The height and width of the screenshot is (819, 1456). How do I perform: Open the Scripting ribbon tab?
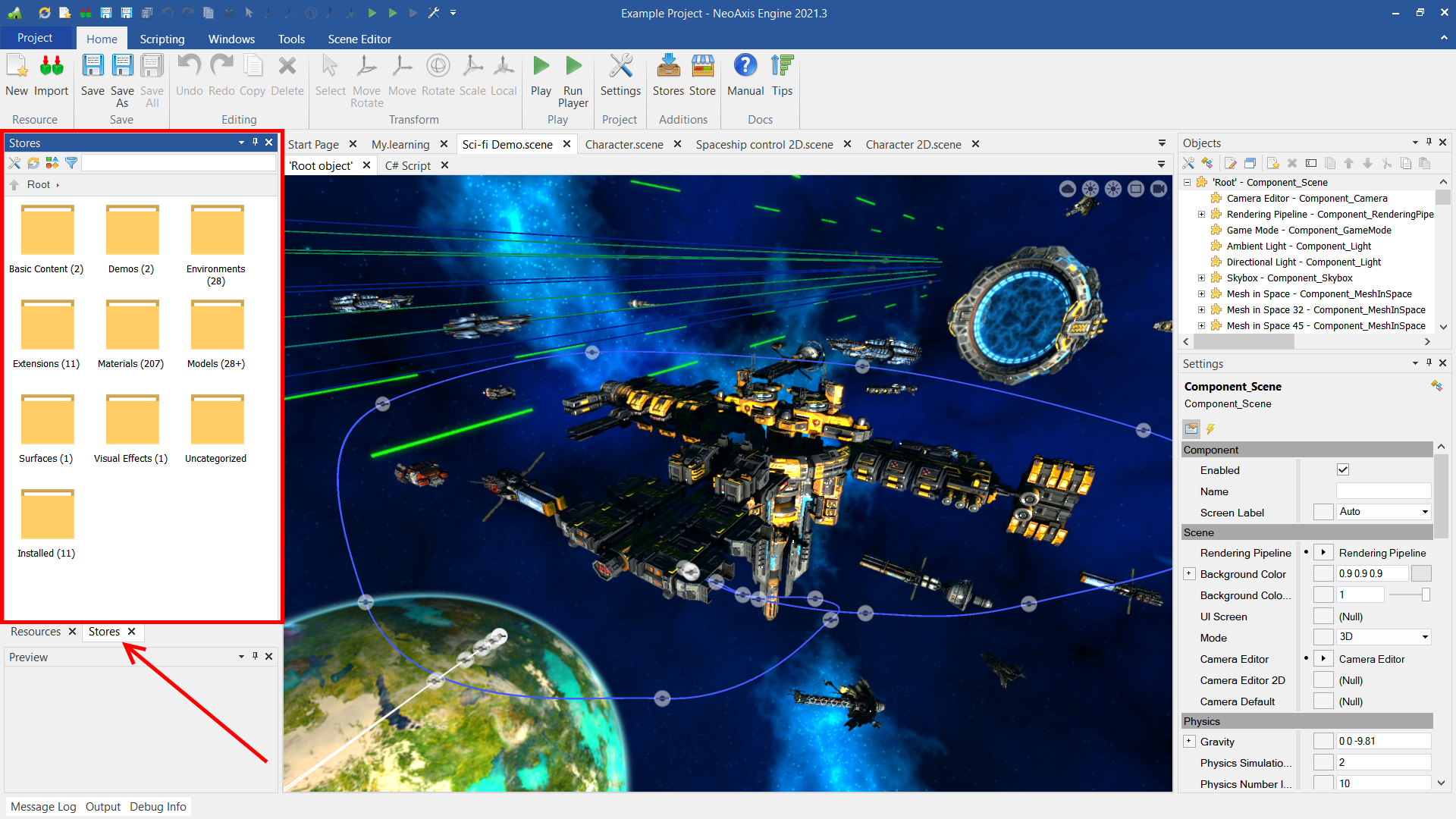(x=162, y=39)
